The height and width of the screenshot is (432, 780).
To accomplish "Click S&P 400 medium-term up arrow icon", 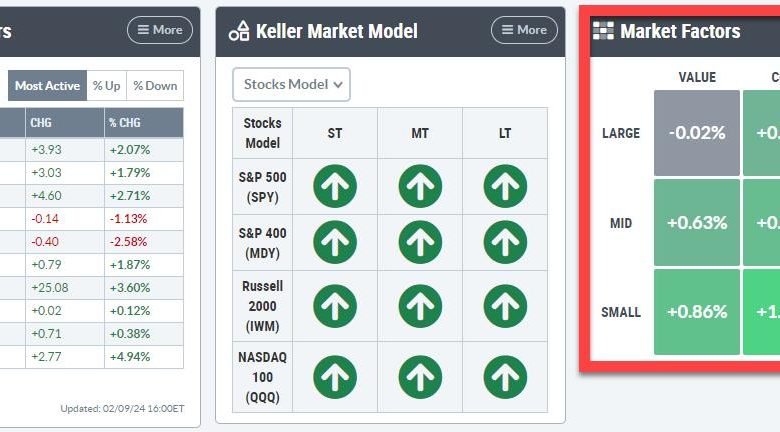I will coord(420,242).
